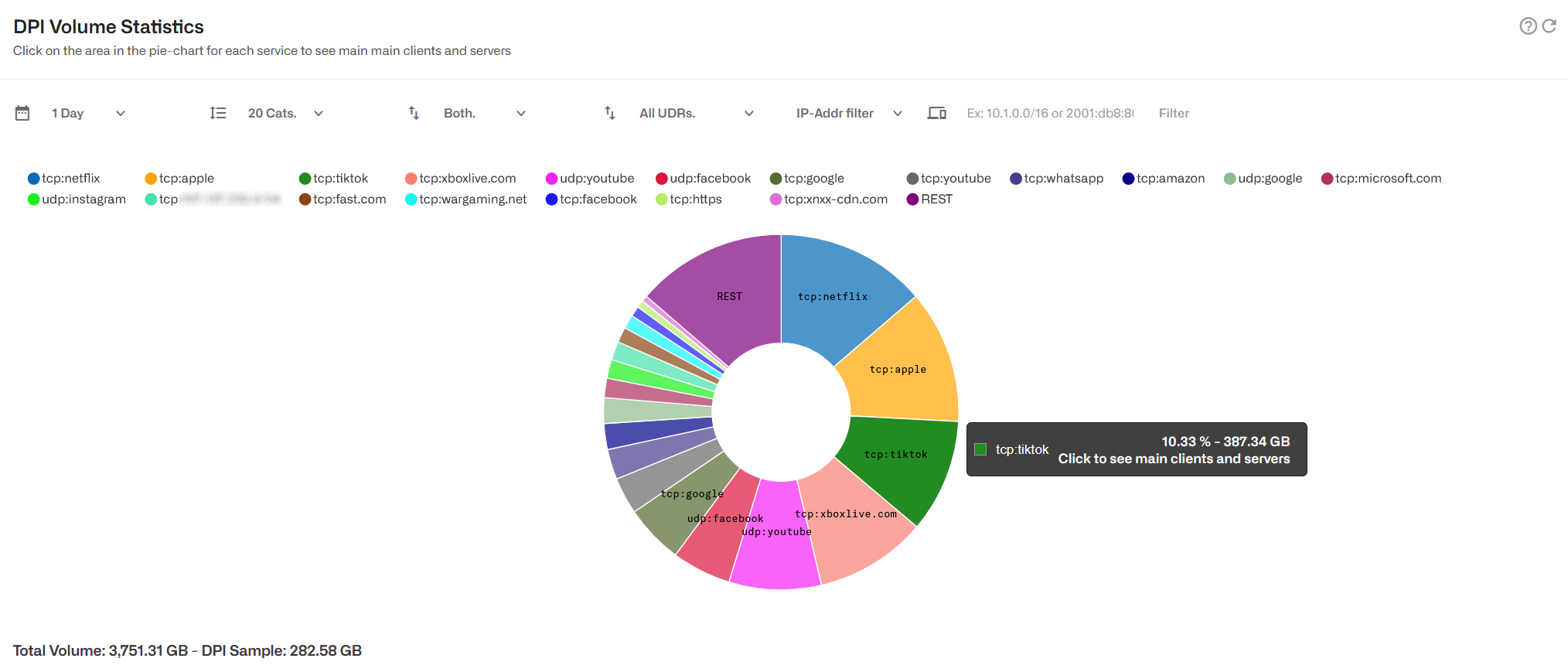Click the DPI Volume Statistics heading
This screenshot has width=1568, height=672.
coord(108,27)
